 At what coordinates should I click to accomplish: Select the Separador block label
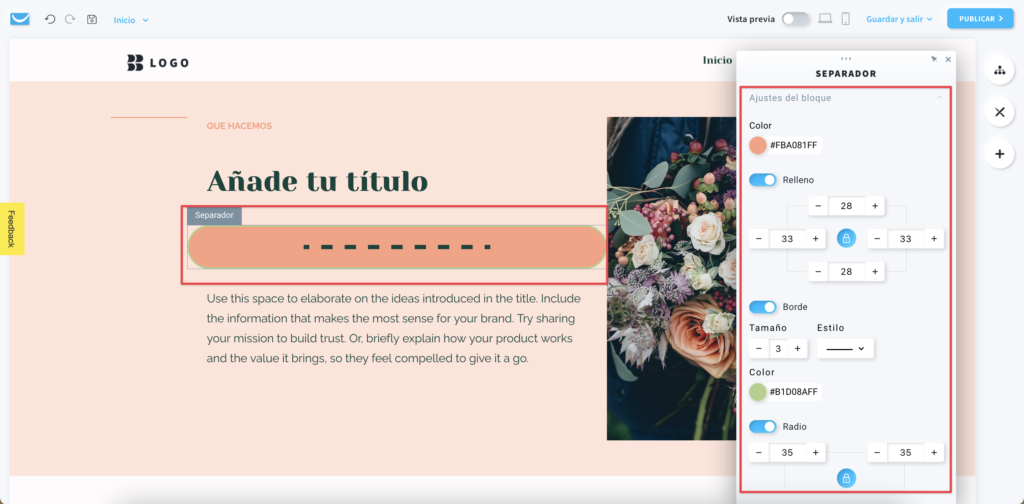click(214, 215)
